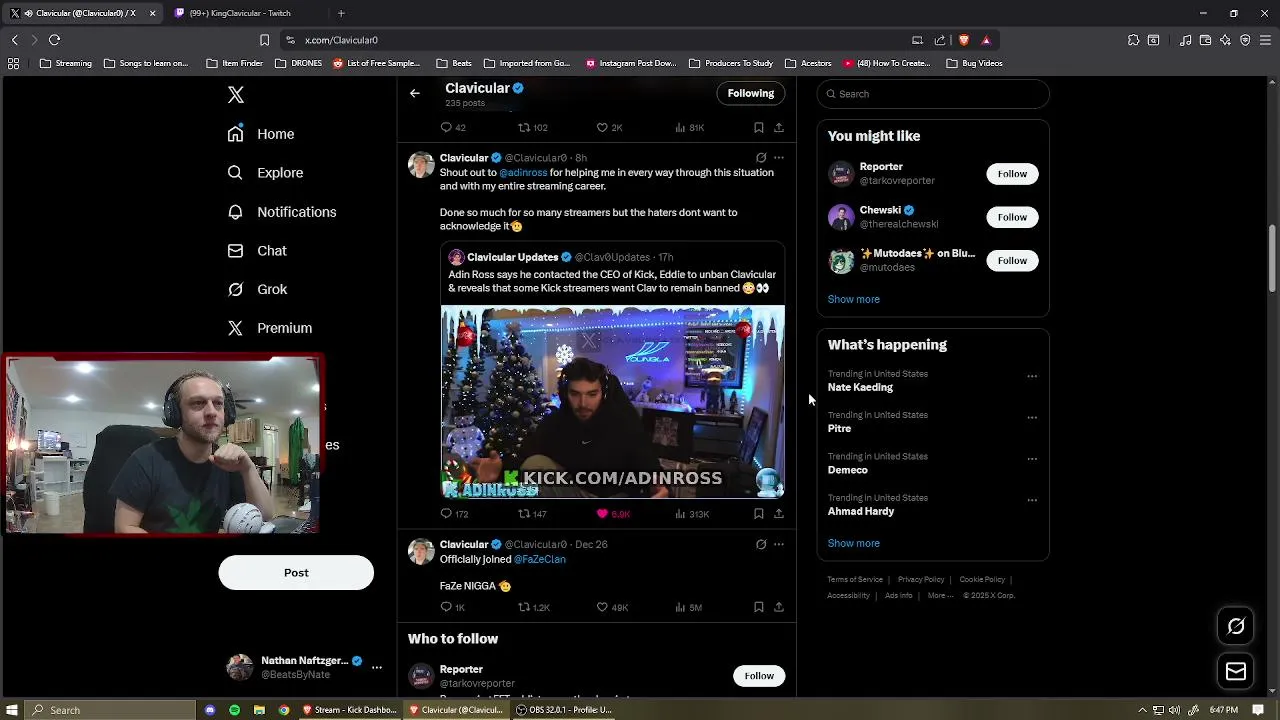Open the @FaZeClan mention link

click(x=540, y=559)
